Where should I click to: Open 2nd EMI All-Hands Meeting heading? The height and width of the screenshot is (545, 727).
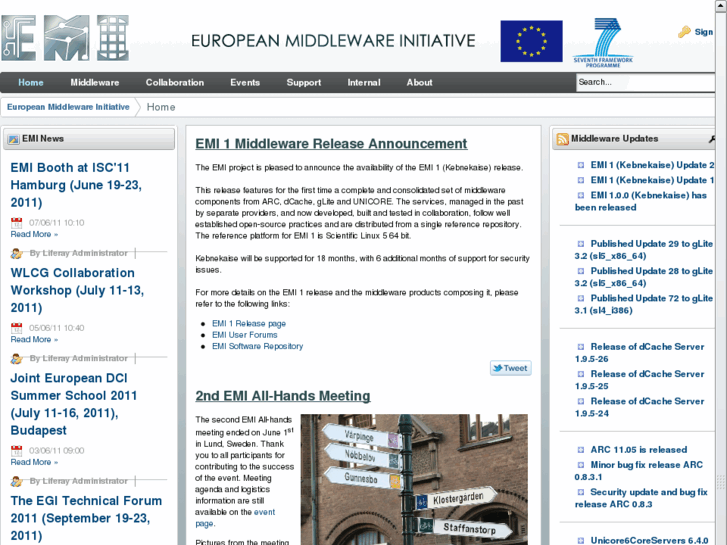[283, 396]
